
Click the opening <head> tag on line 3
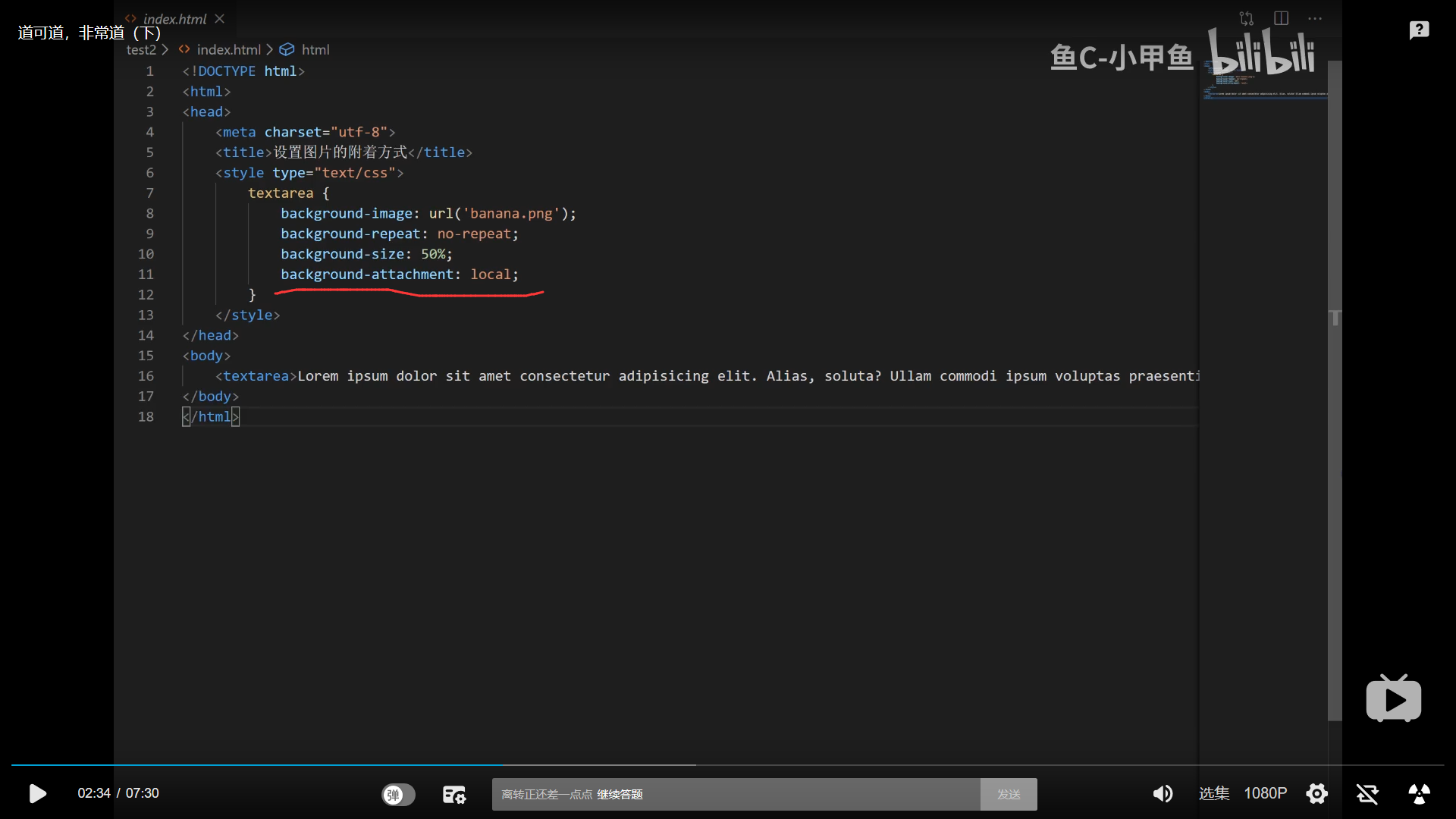(x=206, y=112)
